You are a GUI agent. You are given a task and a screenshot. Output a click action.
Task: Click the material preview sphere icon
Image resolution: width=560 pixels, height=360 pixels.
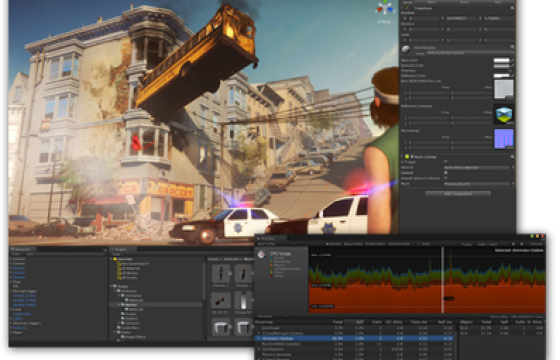[x=406, y=49]
